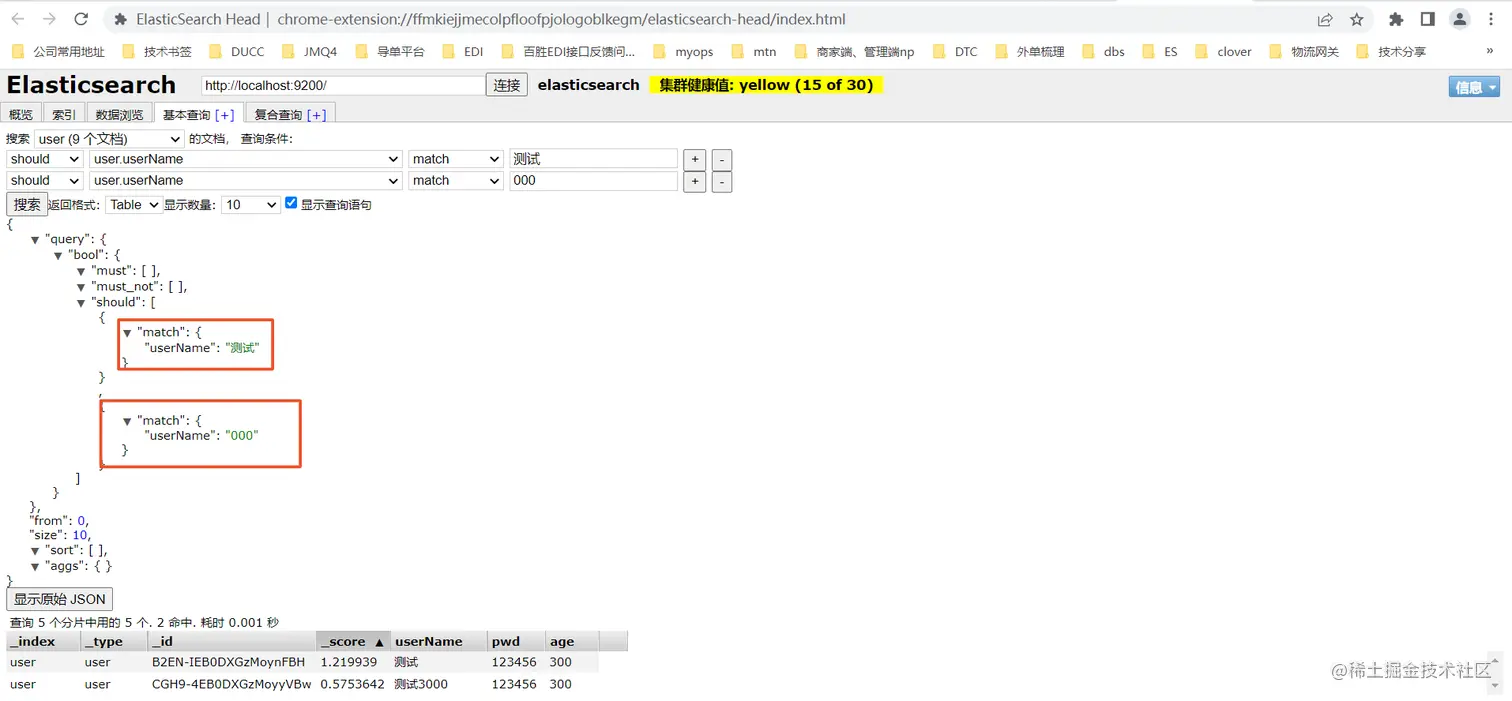1512x701 pixels.
Task: Switch to the 数据浏览 tab
Action: pyautogui.click(x=119, y=115)
